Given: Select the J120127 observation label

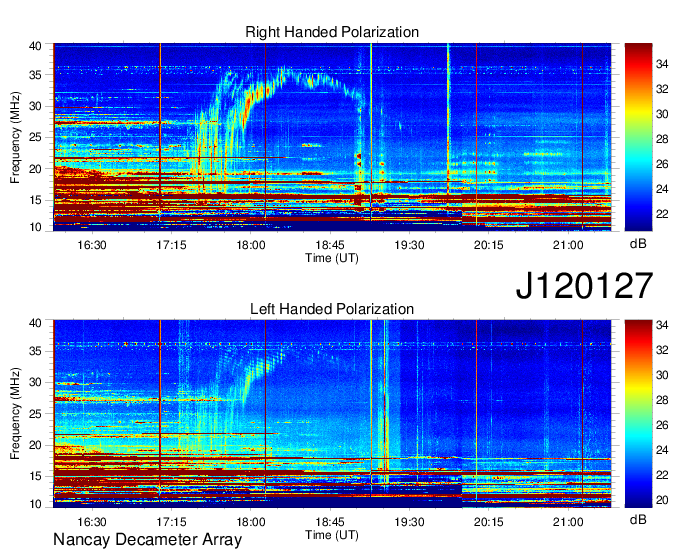Looking at the screenshot, I should pyautogui.click(x=584, y=285).
